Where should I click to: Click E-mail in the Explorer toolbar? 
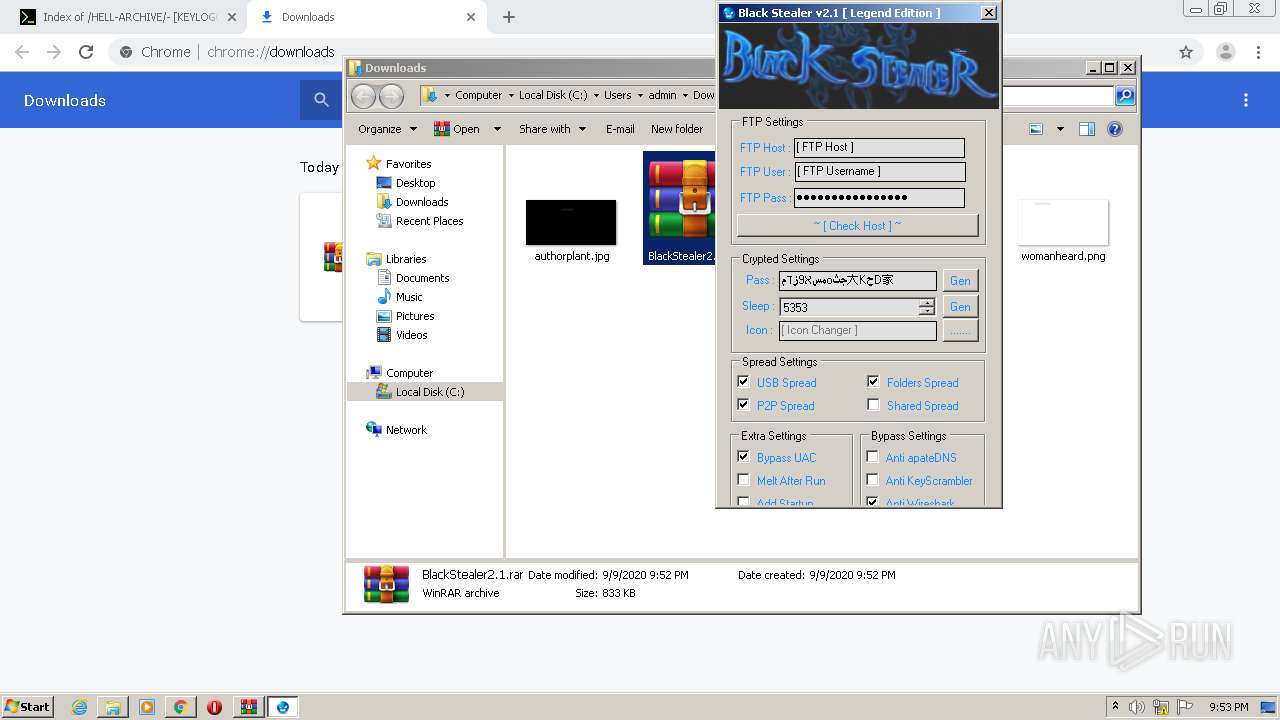[x=620, y=129]
